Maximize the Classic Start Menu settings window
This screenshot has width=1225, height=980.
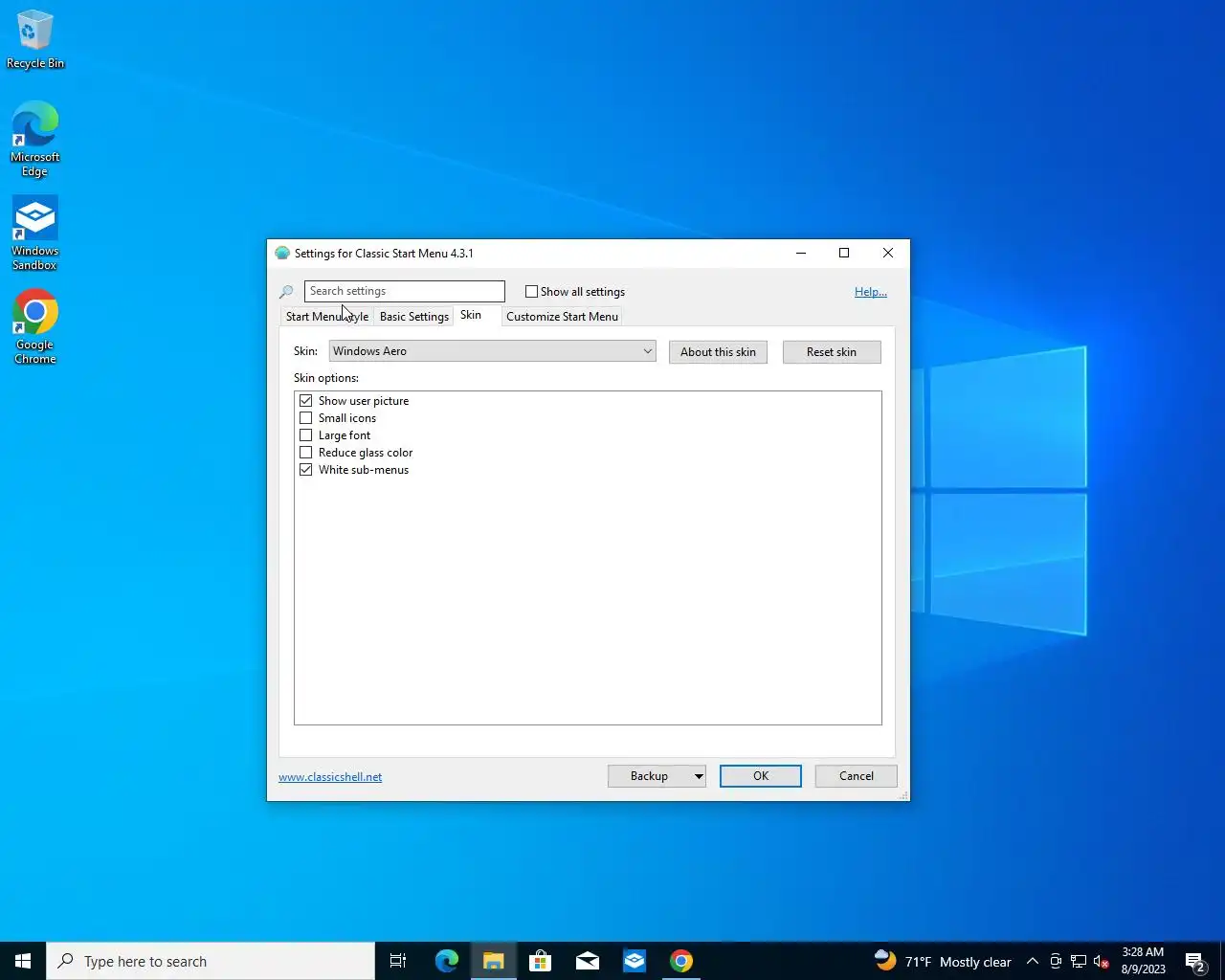844,253
